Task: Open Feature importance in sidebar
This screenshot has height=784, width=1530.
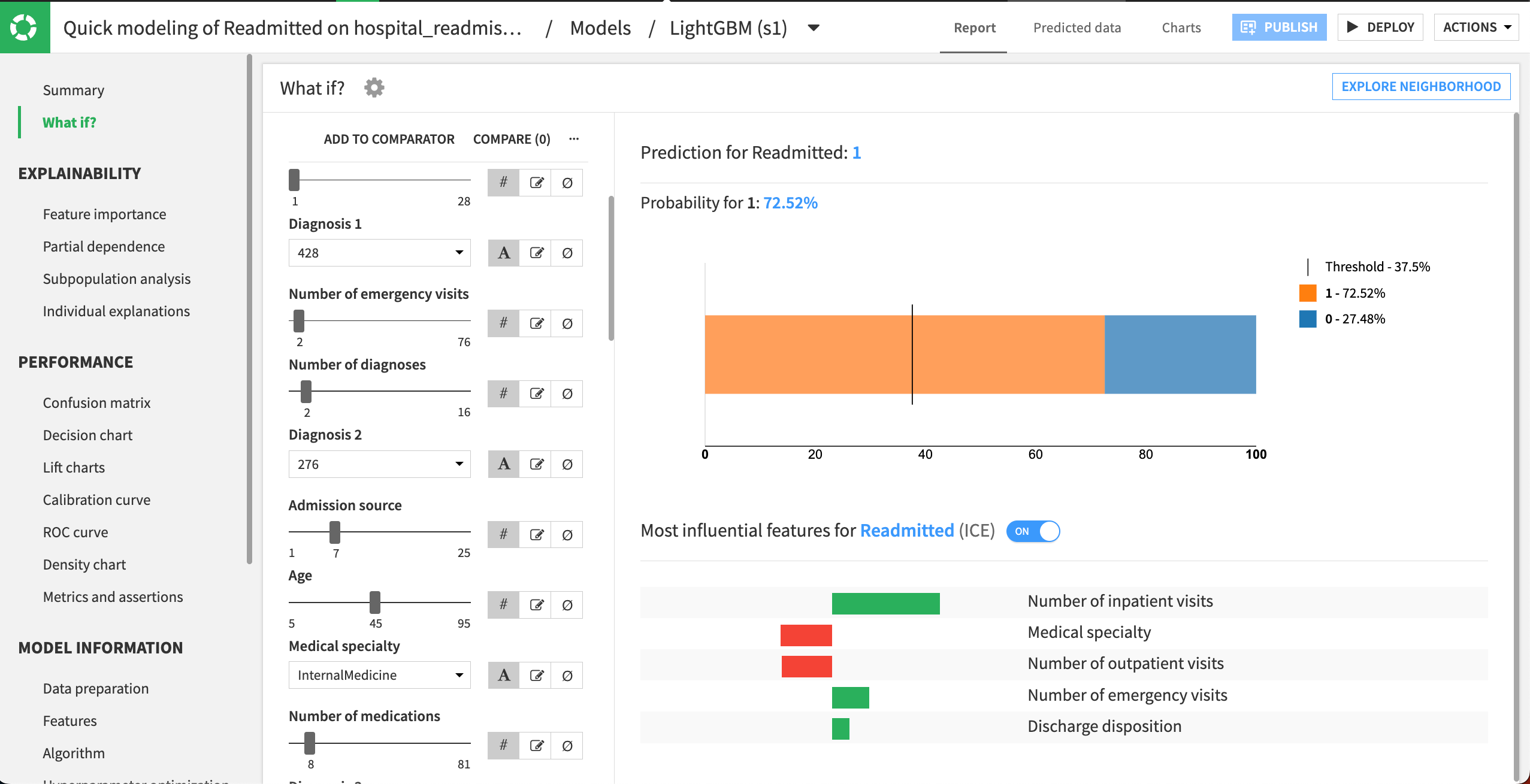Action: (x=104, y=214)
